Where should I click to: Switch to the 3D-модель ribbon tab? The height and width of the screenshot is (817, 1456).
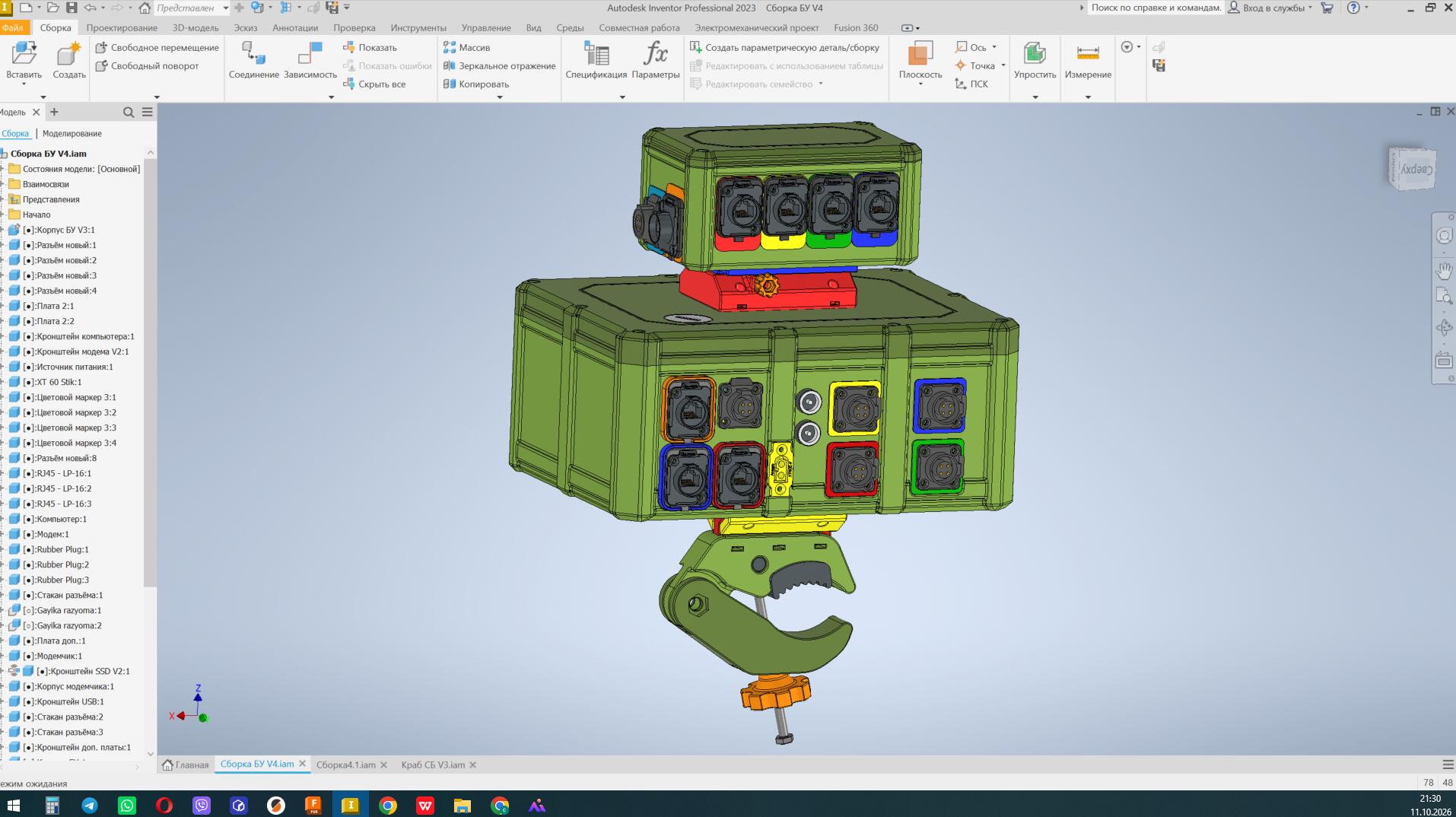pos(196,27)
